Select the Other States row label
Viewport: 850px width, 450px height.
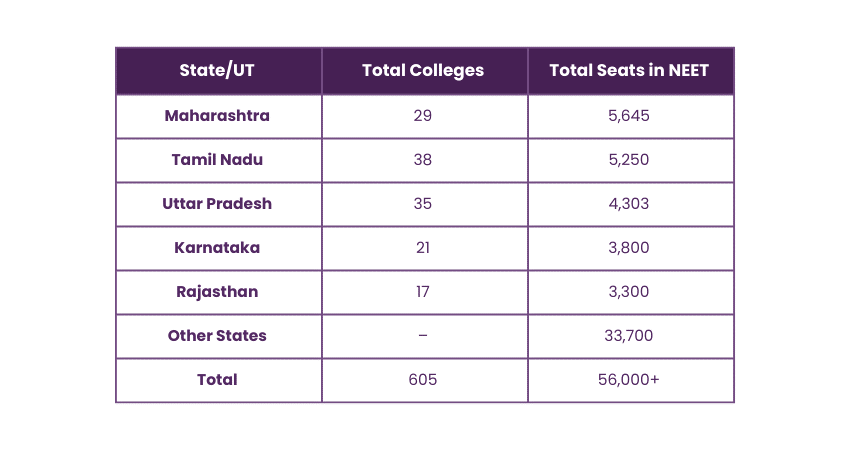pyautogui.click(x=217, y=336)
